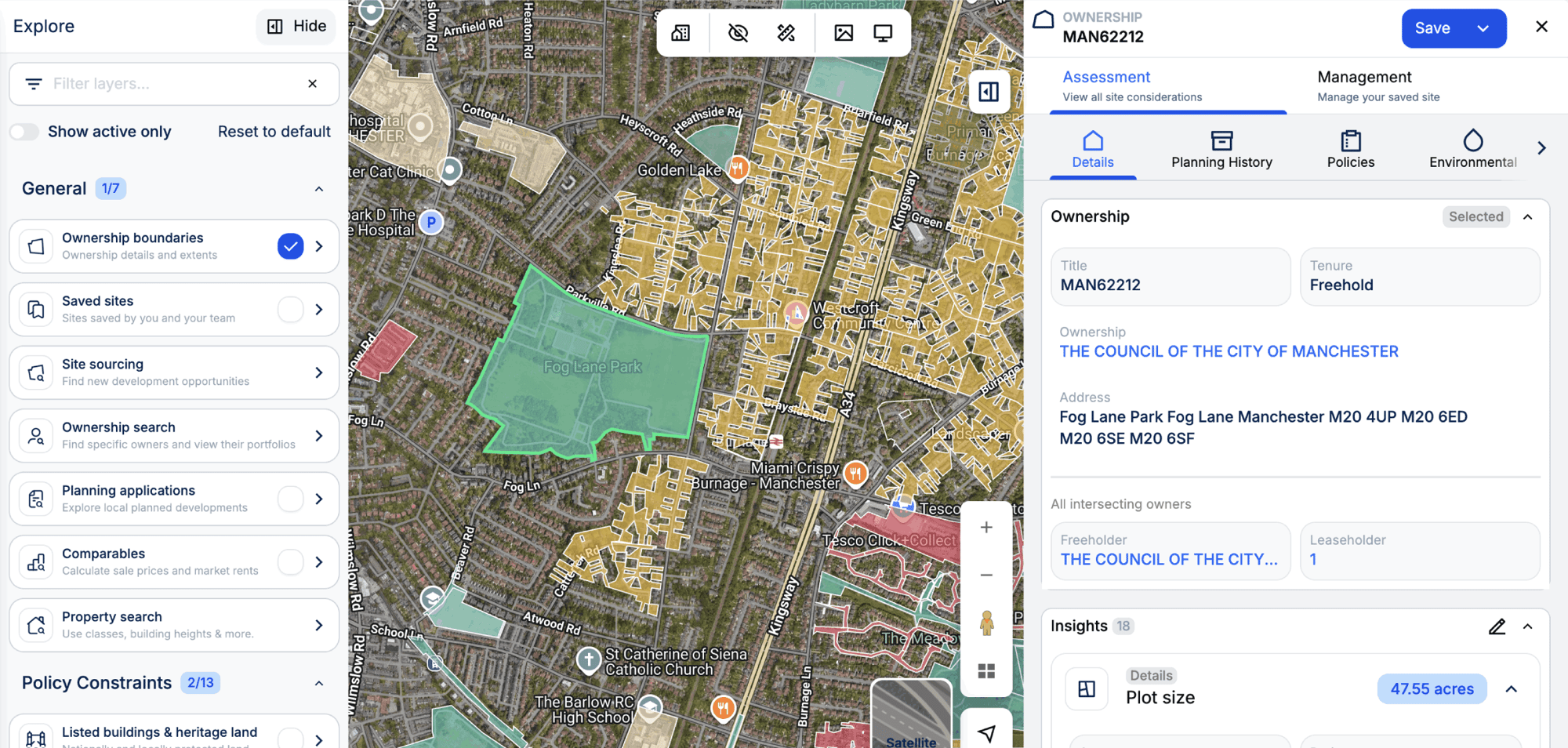Click the edit pencil icon beside Insights

[1497, 626]
